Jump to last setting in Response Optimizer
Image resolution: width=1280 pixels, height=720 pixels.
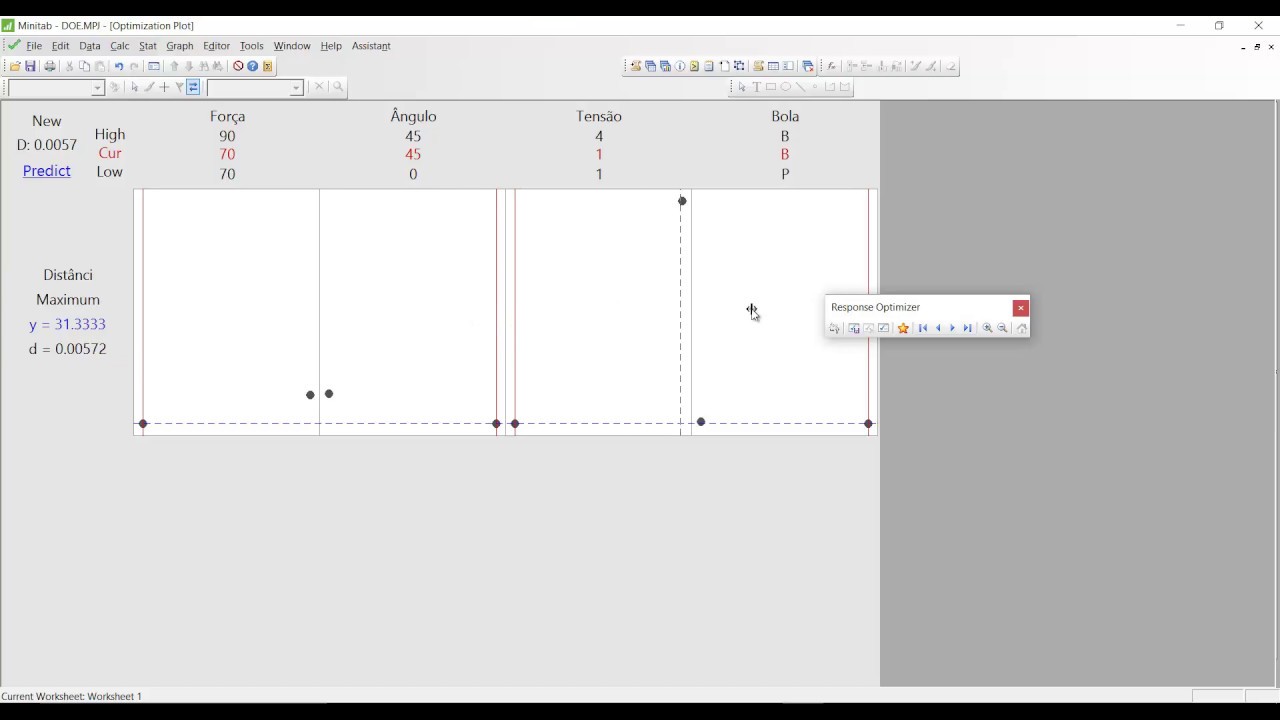pos(967,328)
